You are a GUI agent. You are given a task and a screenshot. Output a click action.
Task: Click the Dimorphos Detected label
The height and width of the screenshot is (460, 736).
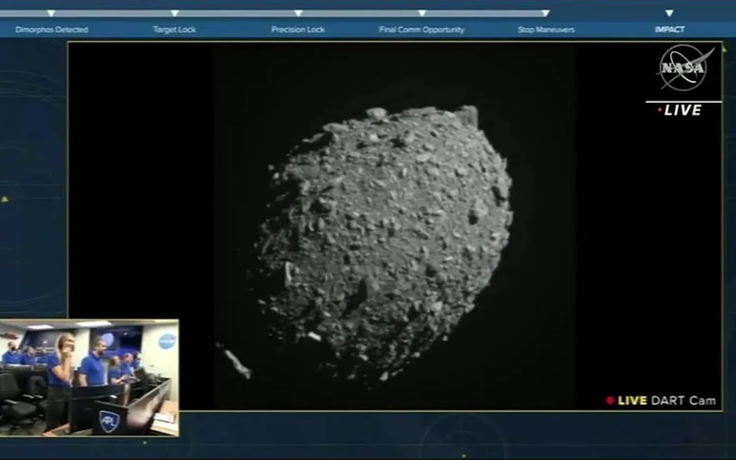[51, 30]
